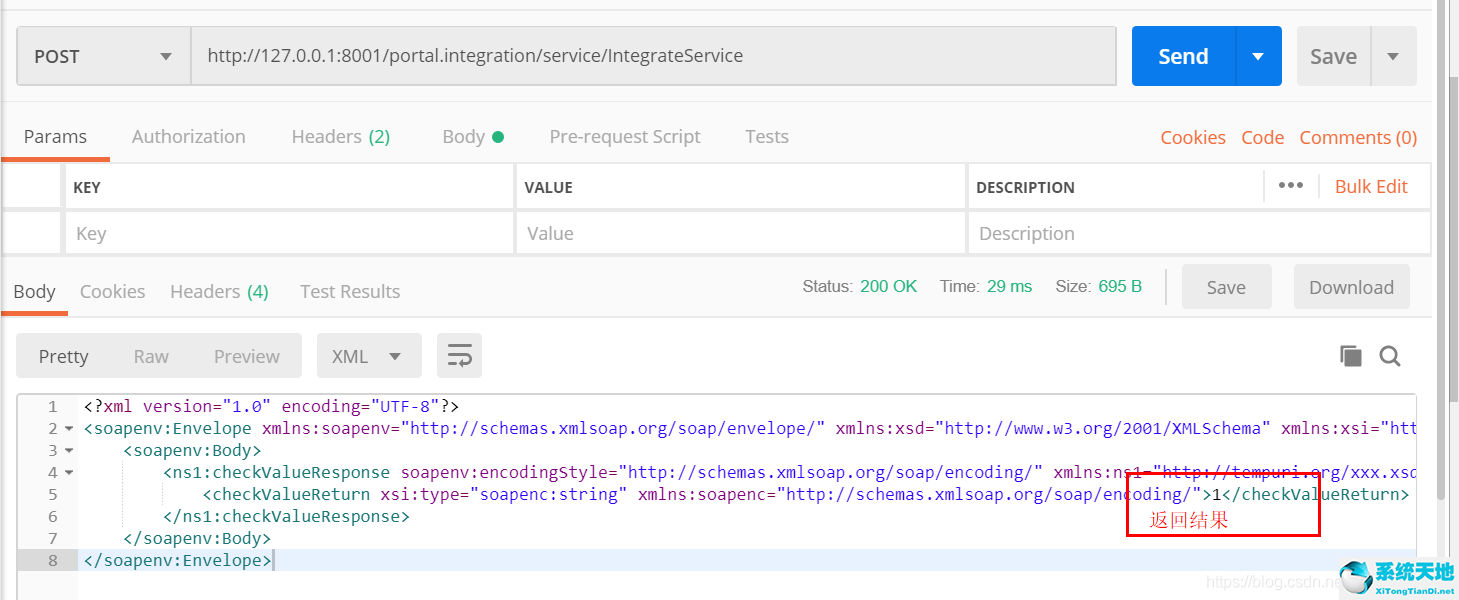Switch to the Authorization tab
Viewport: 1459px width, 600px height.
[x=188, y=136]
